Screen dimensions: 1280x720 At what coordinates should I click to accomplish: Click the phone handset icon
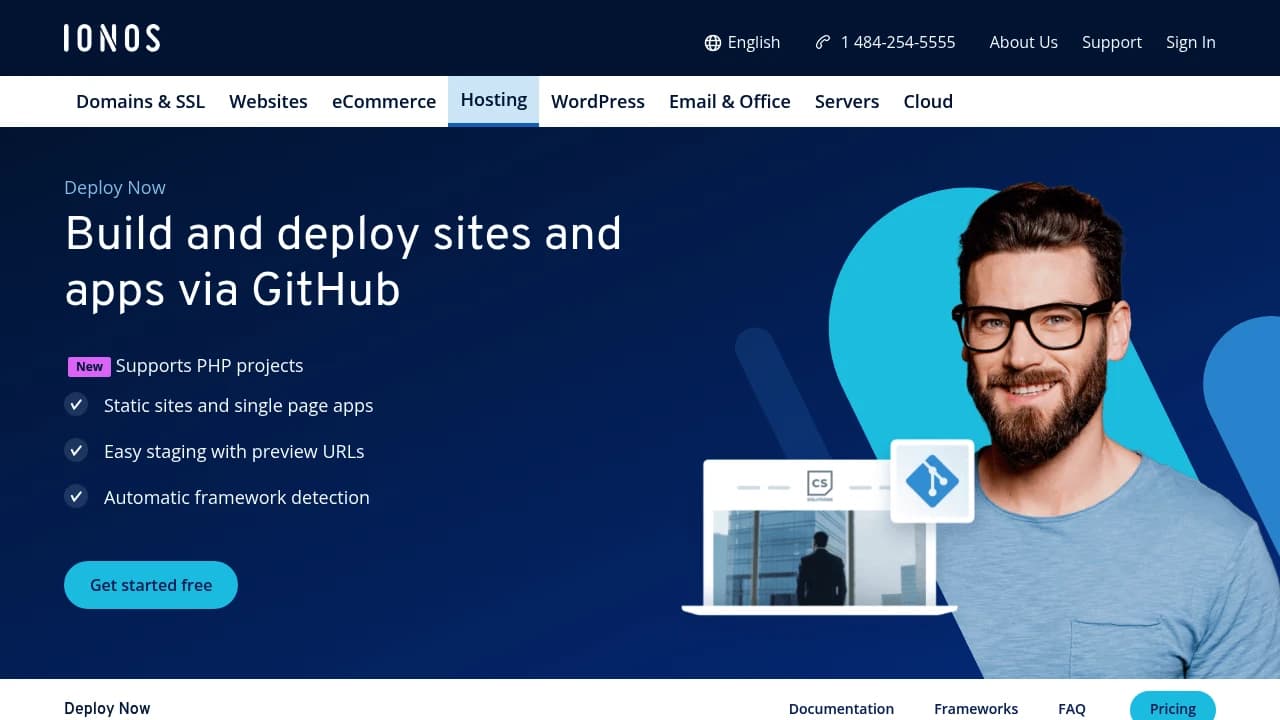tap(823, 42)
